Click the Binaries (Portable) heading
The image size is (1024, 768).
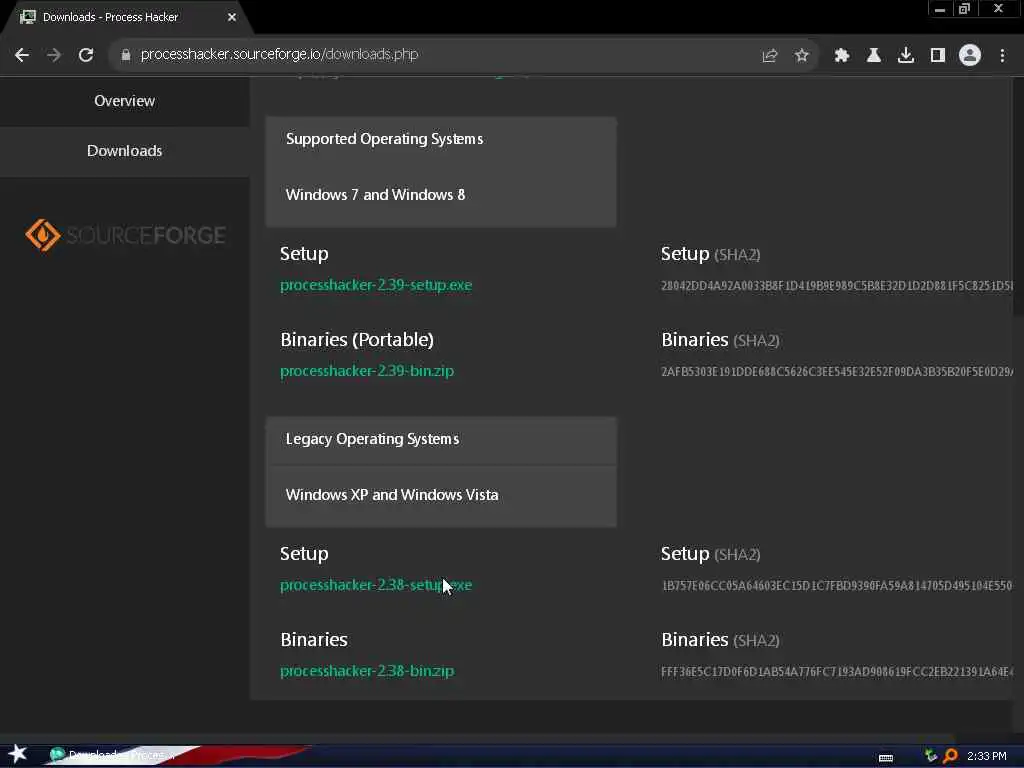pos(357,340)
